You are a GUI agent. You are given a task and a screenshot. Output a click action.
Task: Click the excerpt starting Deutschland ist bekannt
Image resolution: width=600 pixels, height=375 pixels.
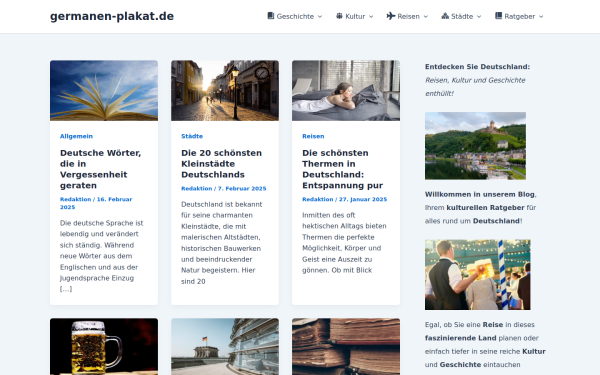pos(222,243)
